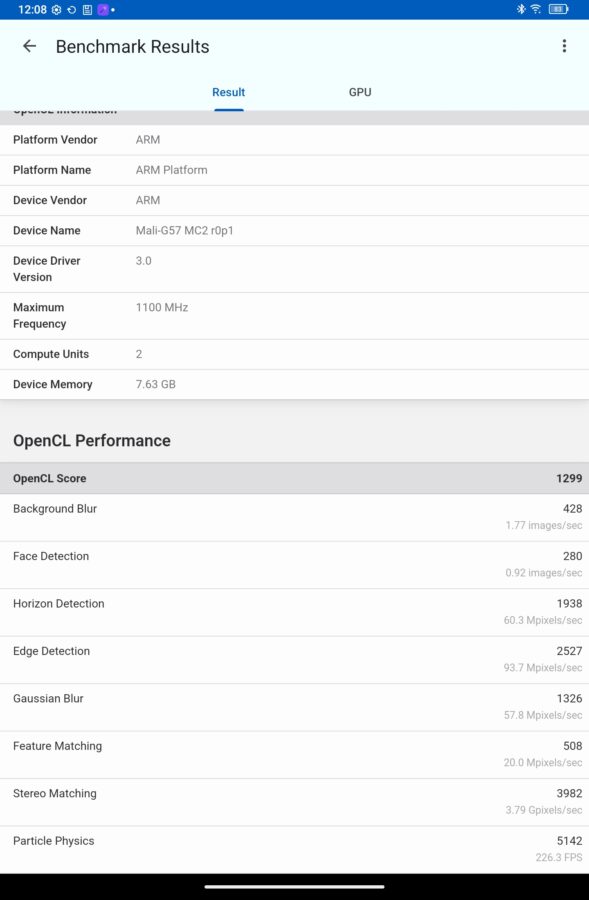Open the three-dot overflow menu

[564, 46]
